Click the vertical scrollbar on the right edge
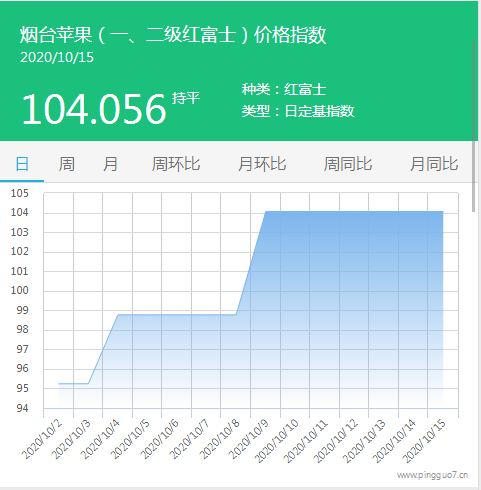The image size is (481, 490). point(473,127)
